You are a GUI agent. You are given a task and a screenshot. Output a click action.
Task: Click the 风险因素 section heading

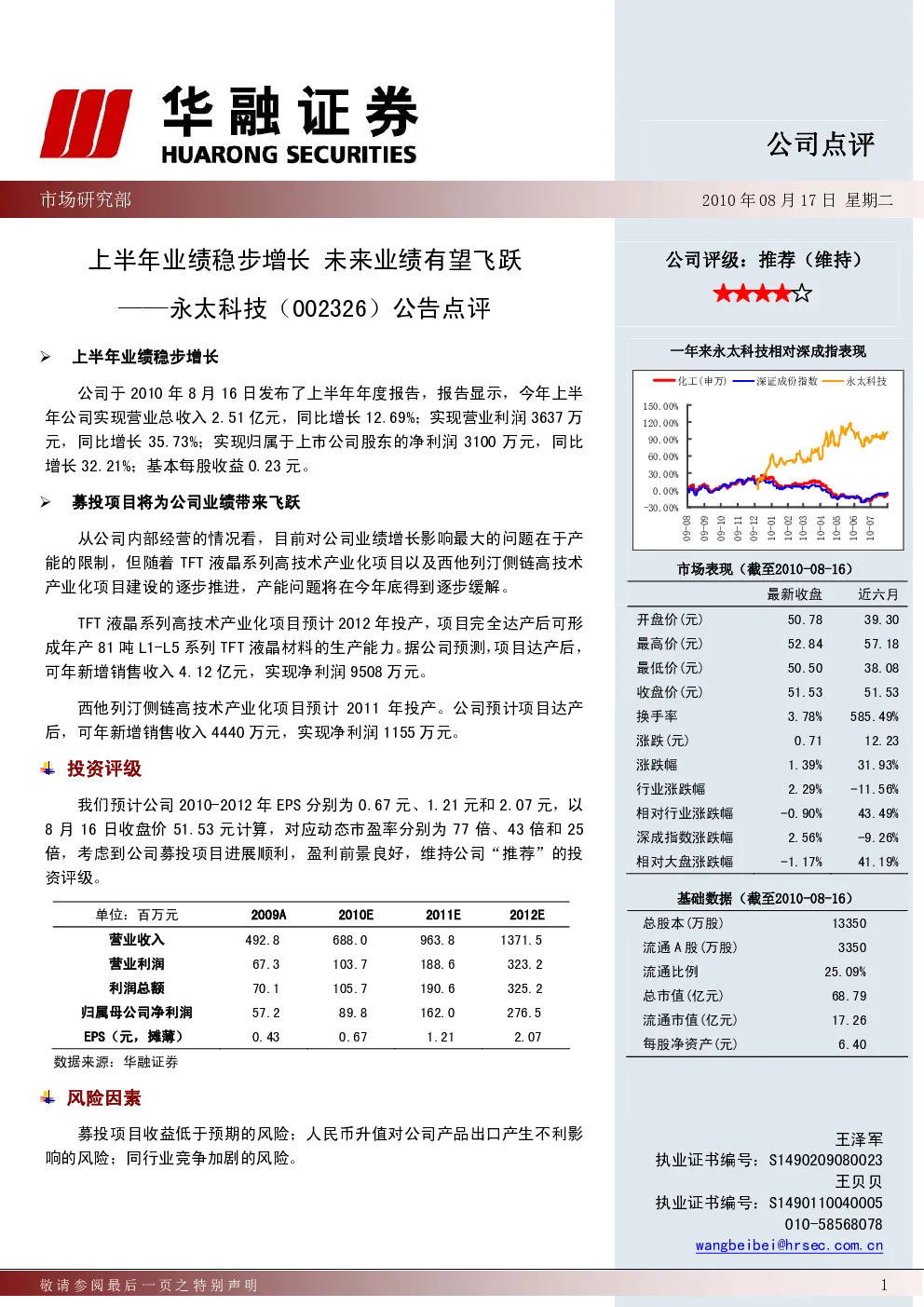[x=104, y=1098]
